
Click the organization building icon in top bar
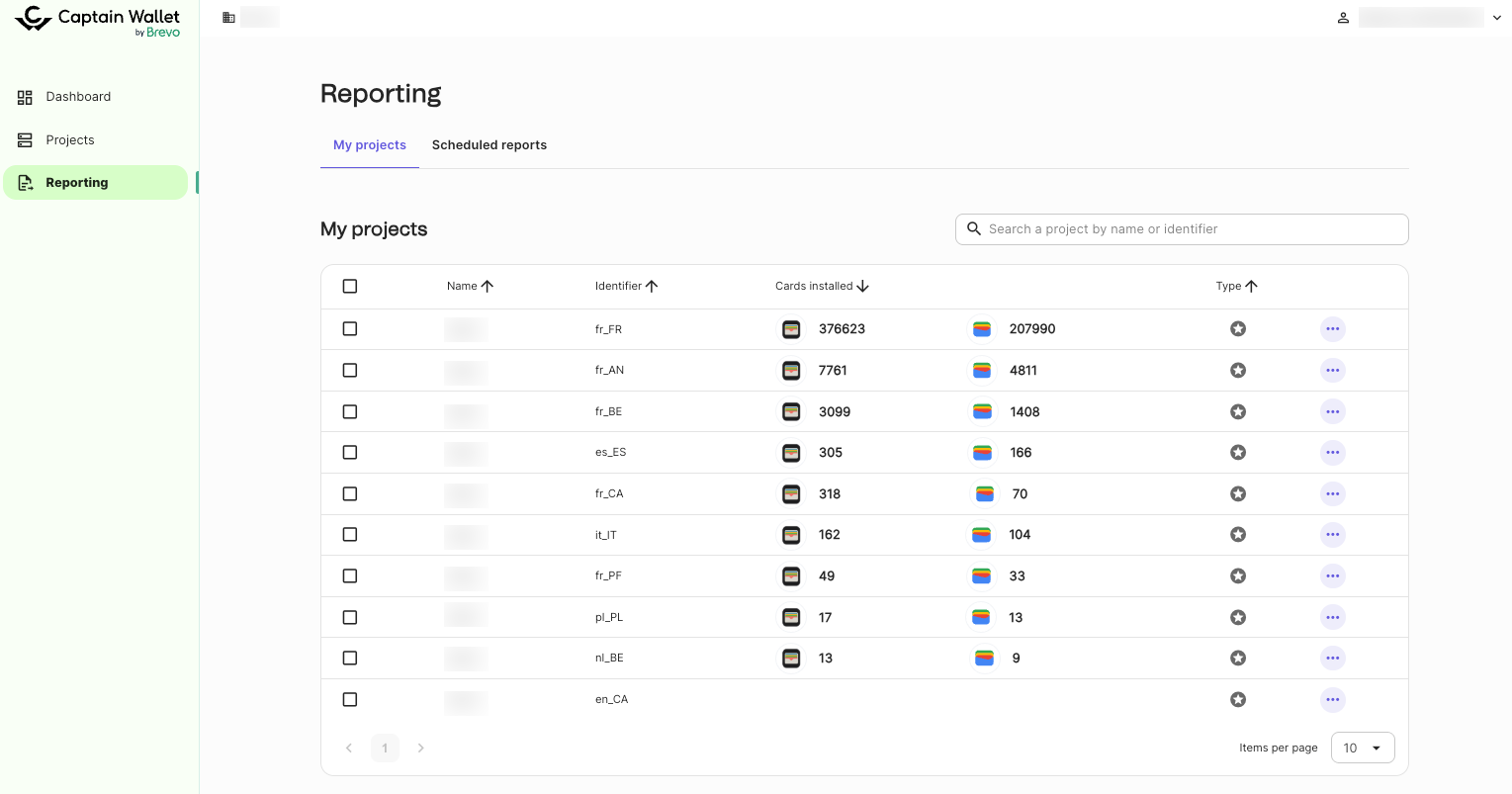click(x=228, y=18)
